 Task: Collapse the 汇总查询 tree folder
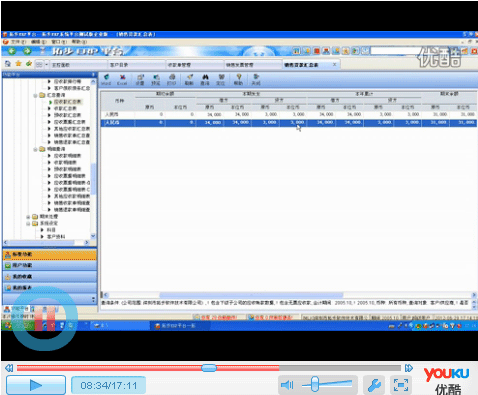tap(35, 95)
